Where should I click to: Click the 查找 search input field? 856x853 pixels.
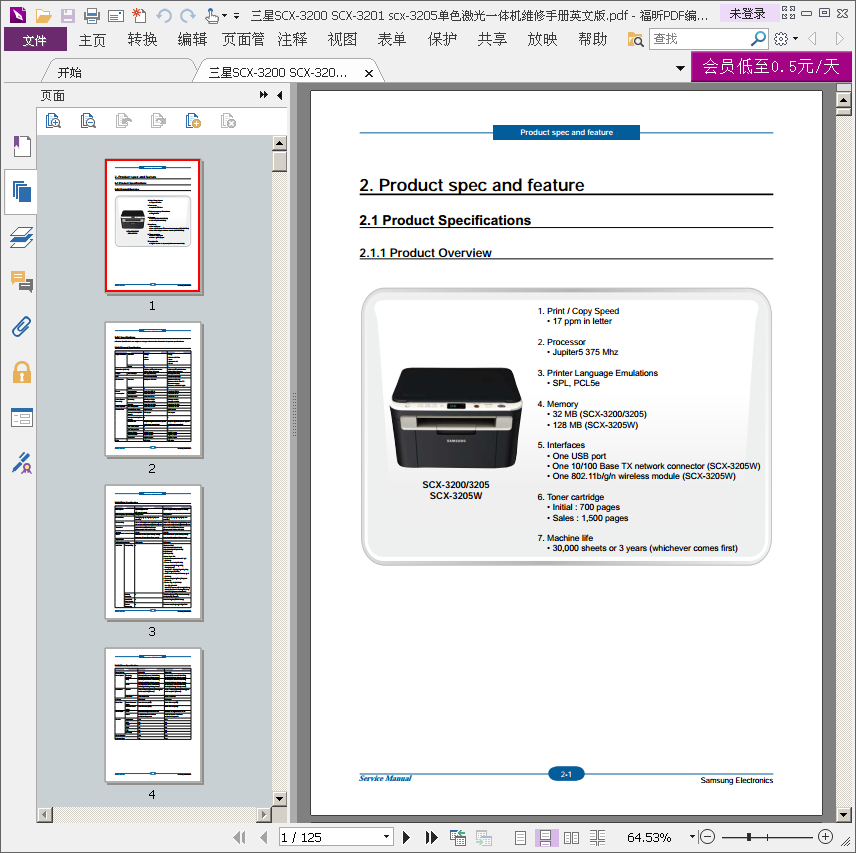700,39
